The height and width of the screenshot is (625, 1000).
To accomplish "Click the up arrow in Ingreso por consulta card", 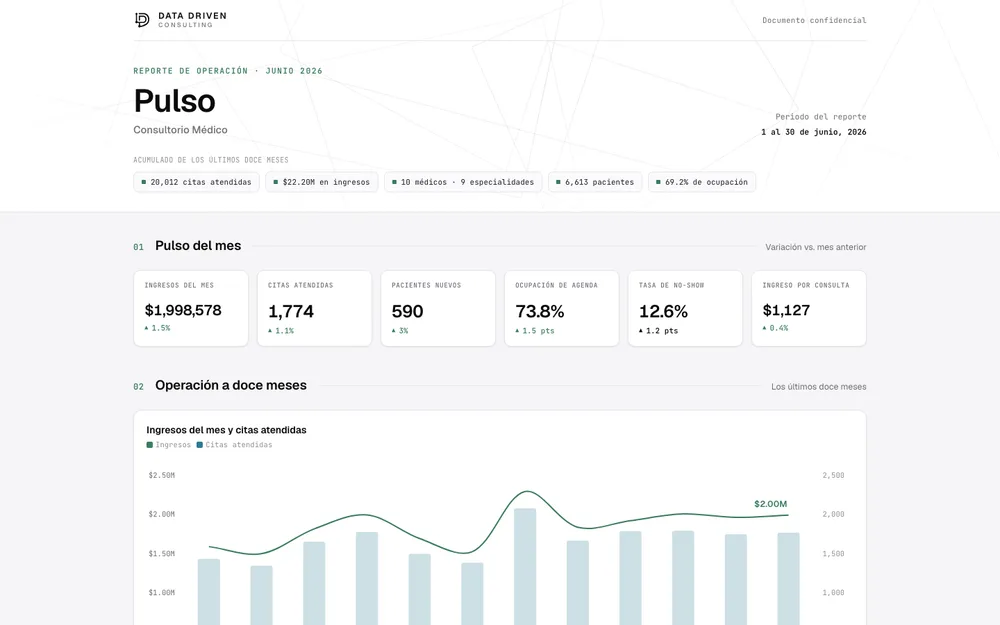I will click(765, 328).
